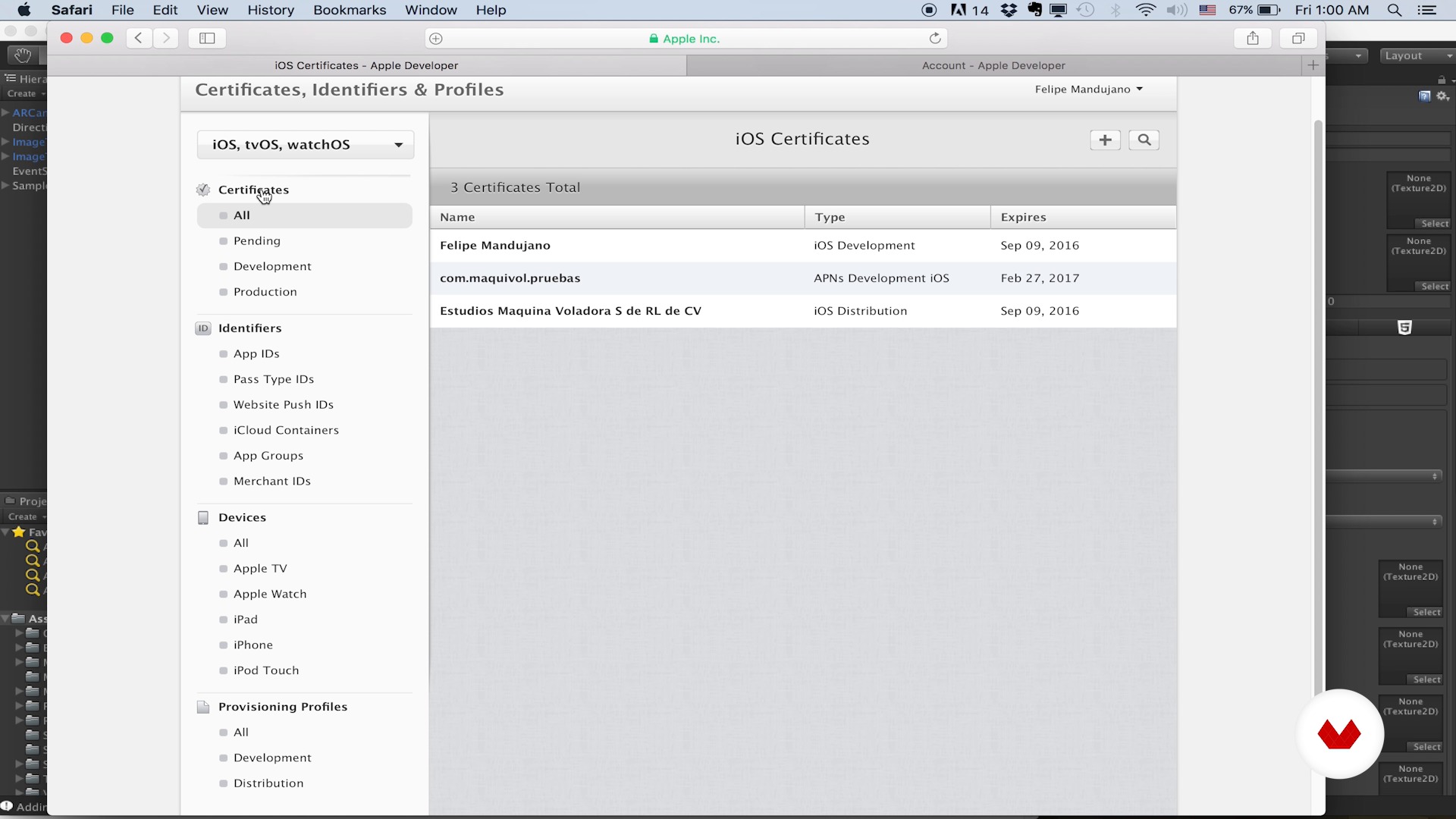Open App IDs under Identifiers
This screenshot has height=819, width=1456.
pyautogui.click(x=256, y=354)
